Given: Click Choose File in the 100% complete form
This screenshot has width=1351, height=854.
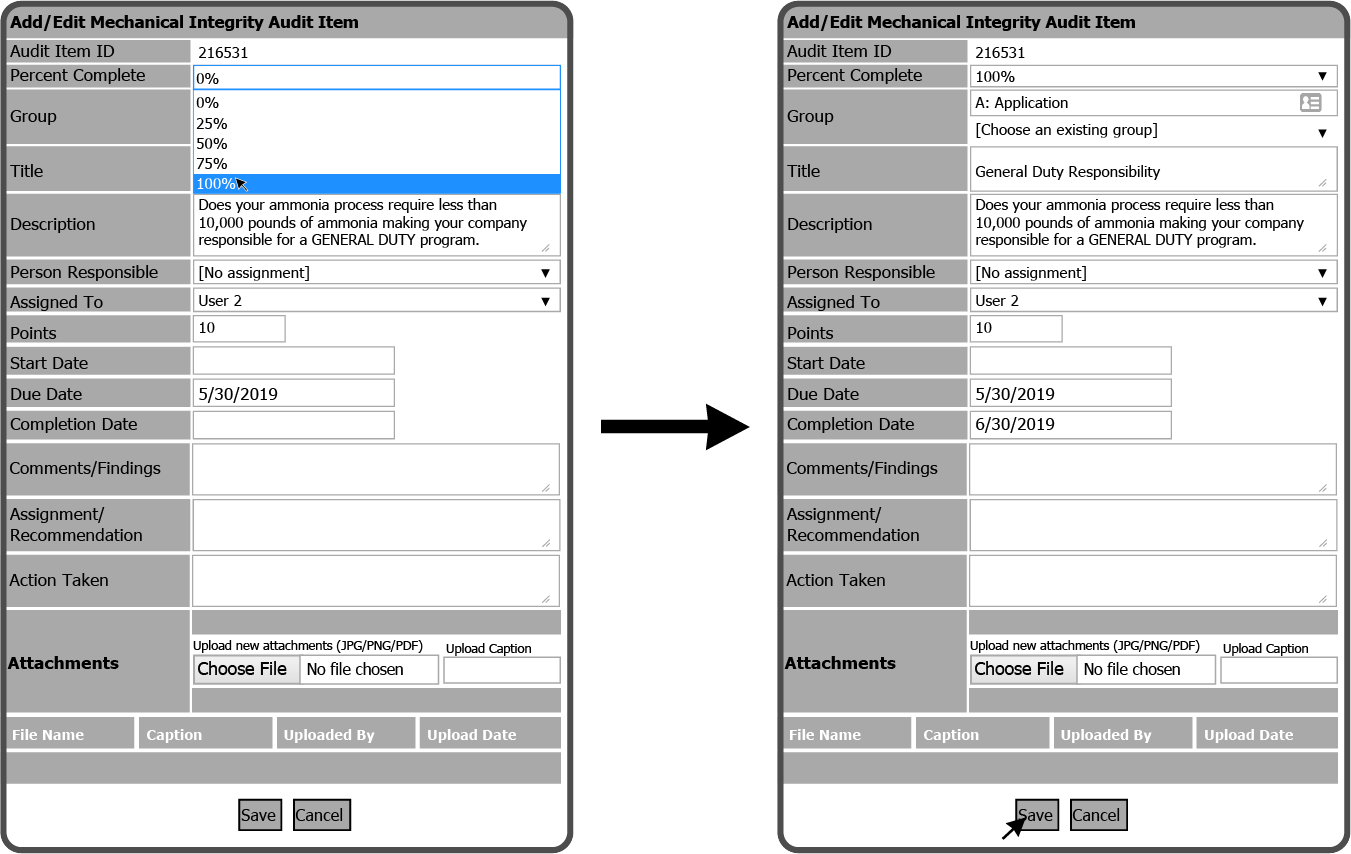Looking at the screenshot, I should click(1019, 670).
